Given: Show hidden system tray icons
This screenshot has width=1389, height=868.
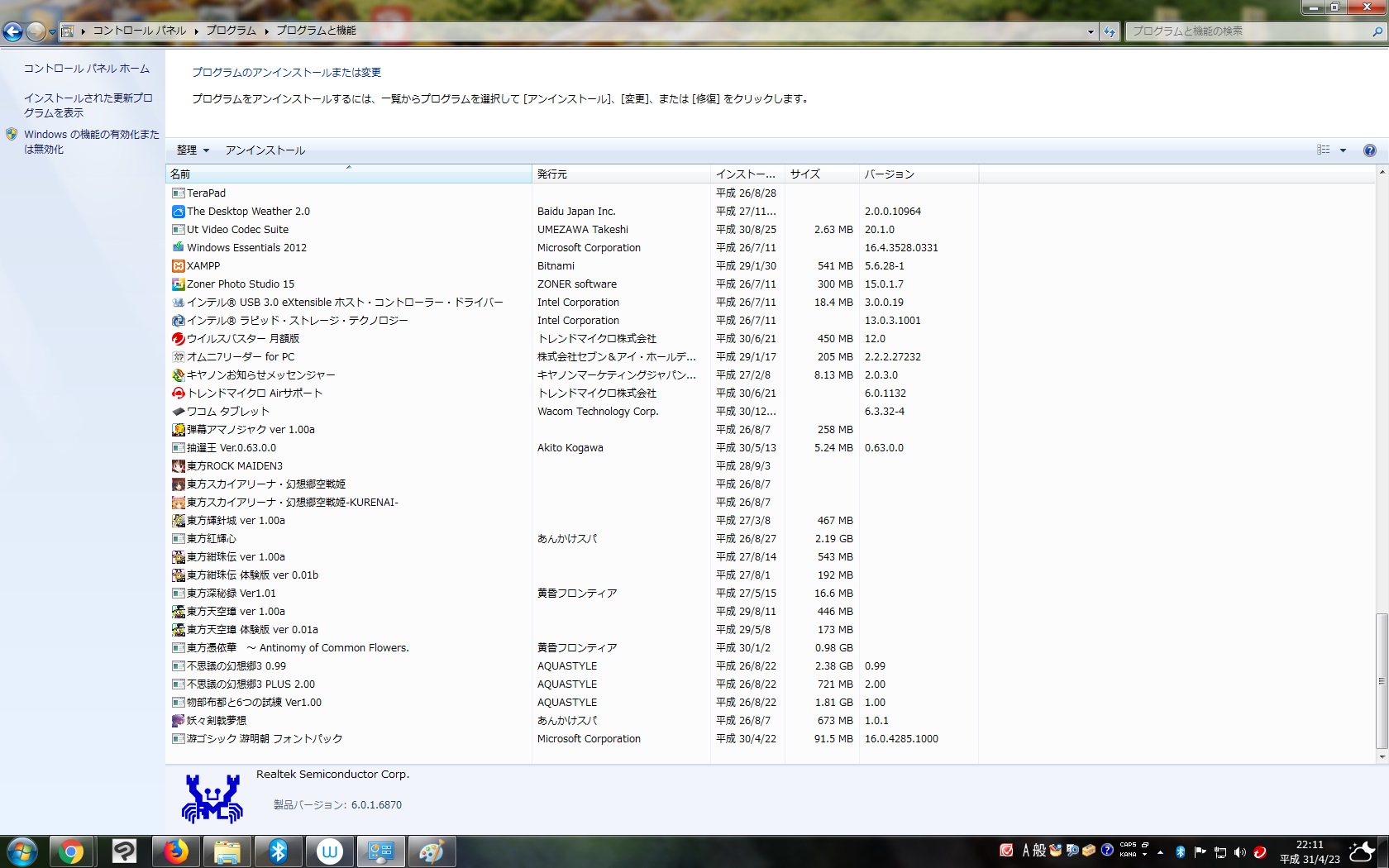Looking at the screenshot, I should click(x=1160, y=852).
